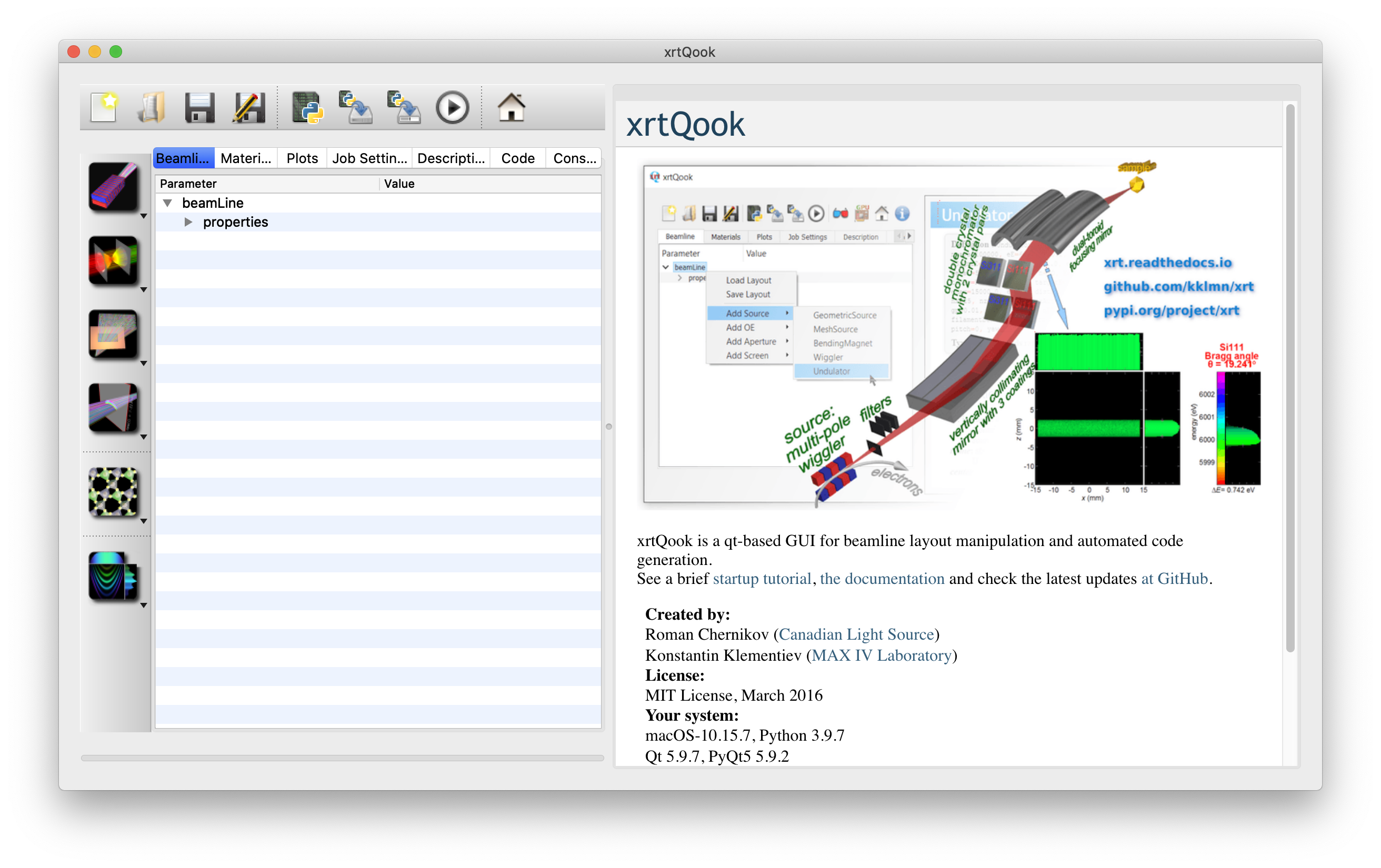Select the Code tab
Viewport: 1381px width, 868px height.
pos(518,158)
